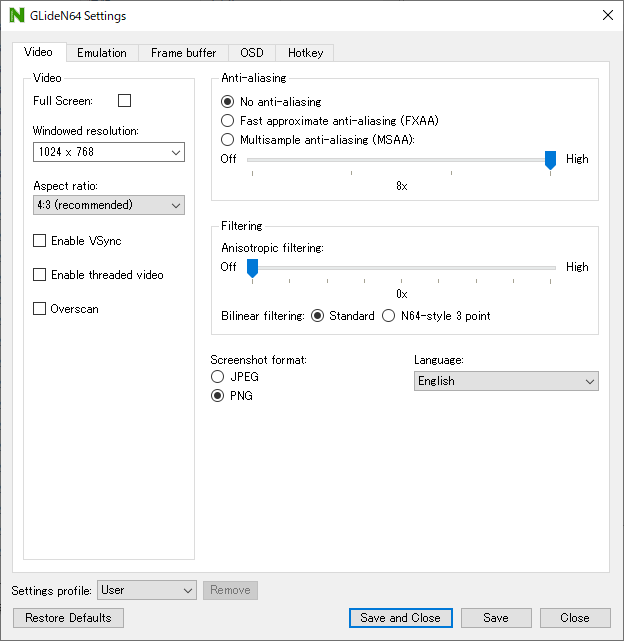Enable the Full Screen checkbox
Screen dimensions: 624x641
pyautogui.click(x=125, y=101)
